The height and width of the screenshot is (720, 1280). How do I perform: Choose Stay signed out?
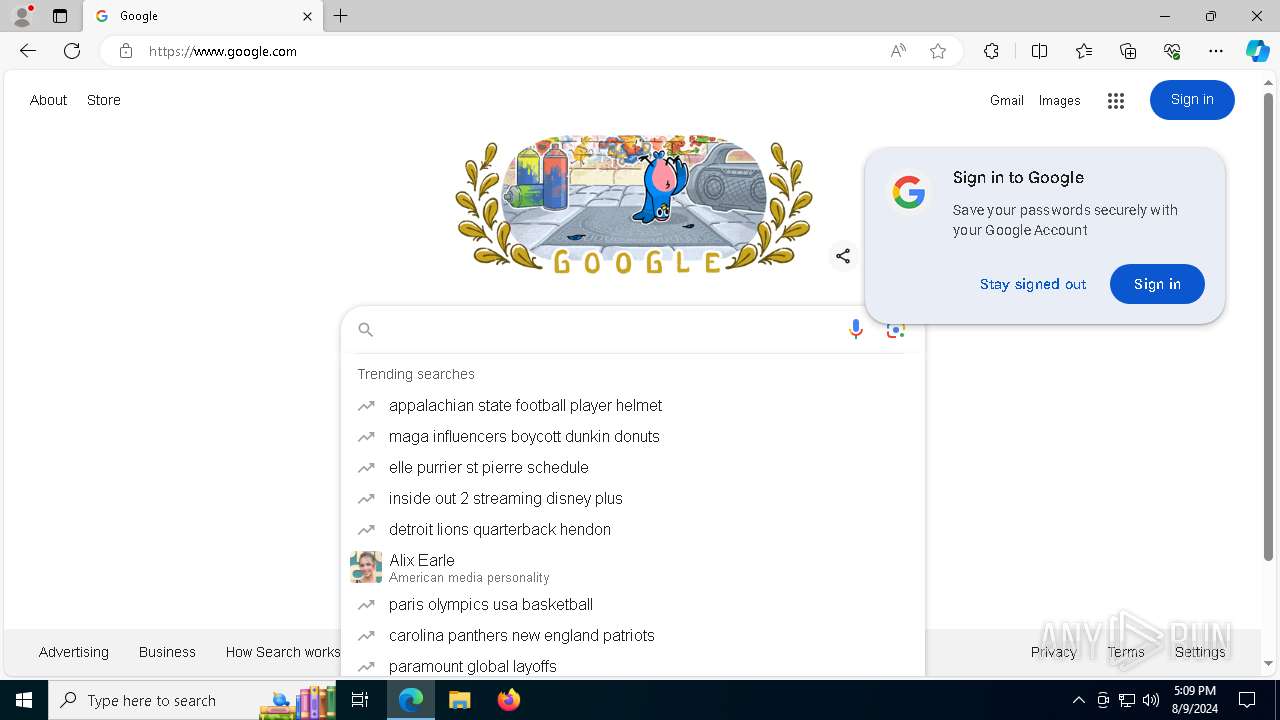click(x=1033, y=284)
